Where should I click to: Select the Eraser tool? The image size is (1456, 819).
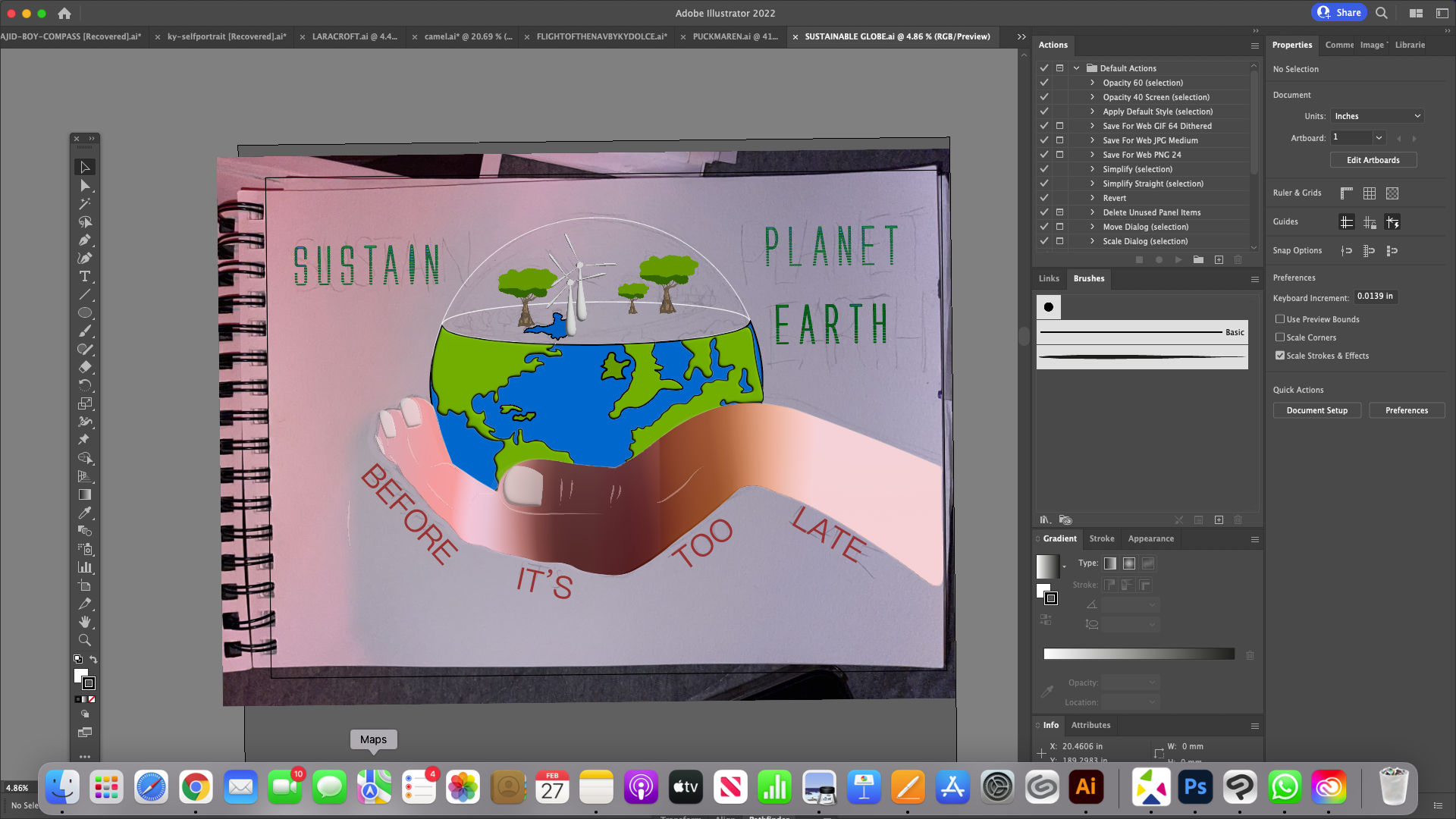coord(85,368)
